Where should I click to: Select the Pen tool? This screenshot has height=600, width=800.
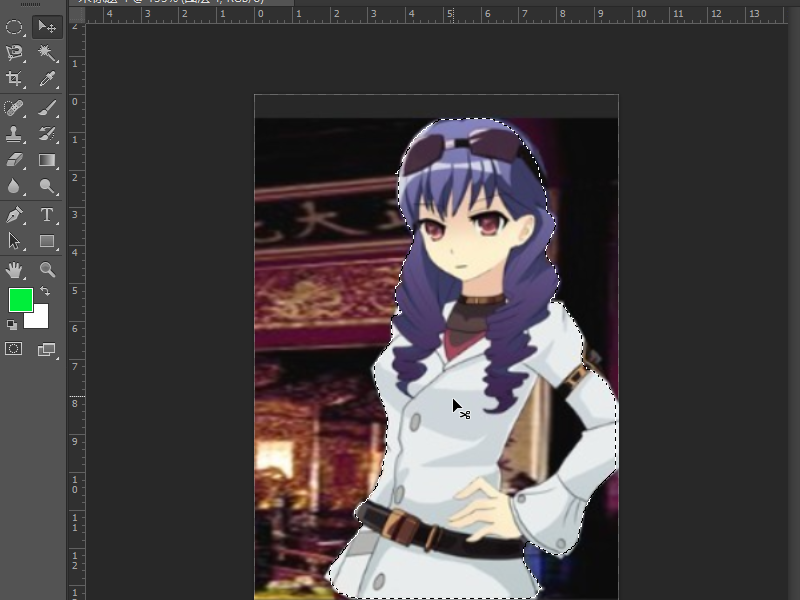[x=14, y=212]
